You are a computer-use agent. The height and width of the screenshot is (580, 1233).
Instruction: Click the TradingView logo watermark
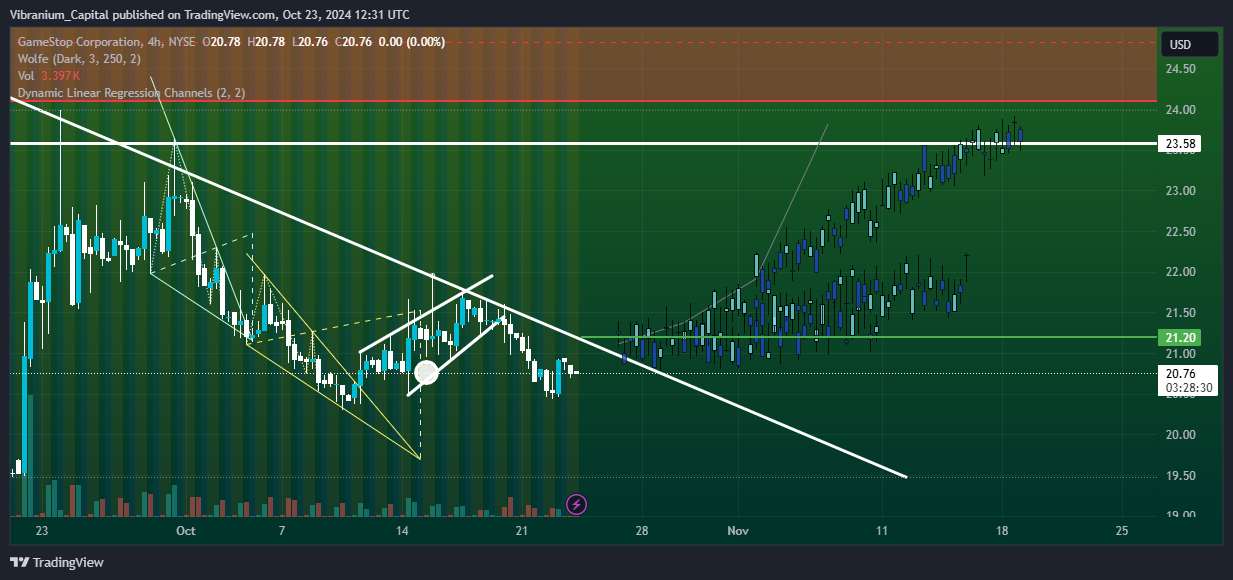point(57,563)
